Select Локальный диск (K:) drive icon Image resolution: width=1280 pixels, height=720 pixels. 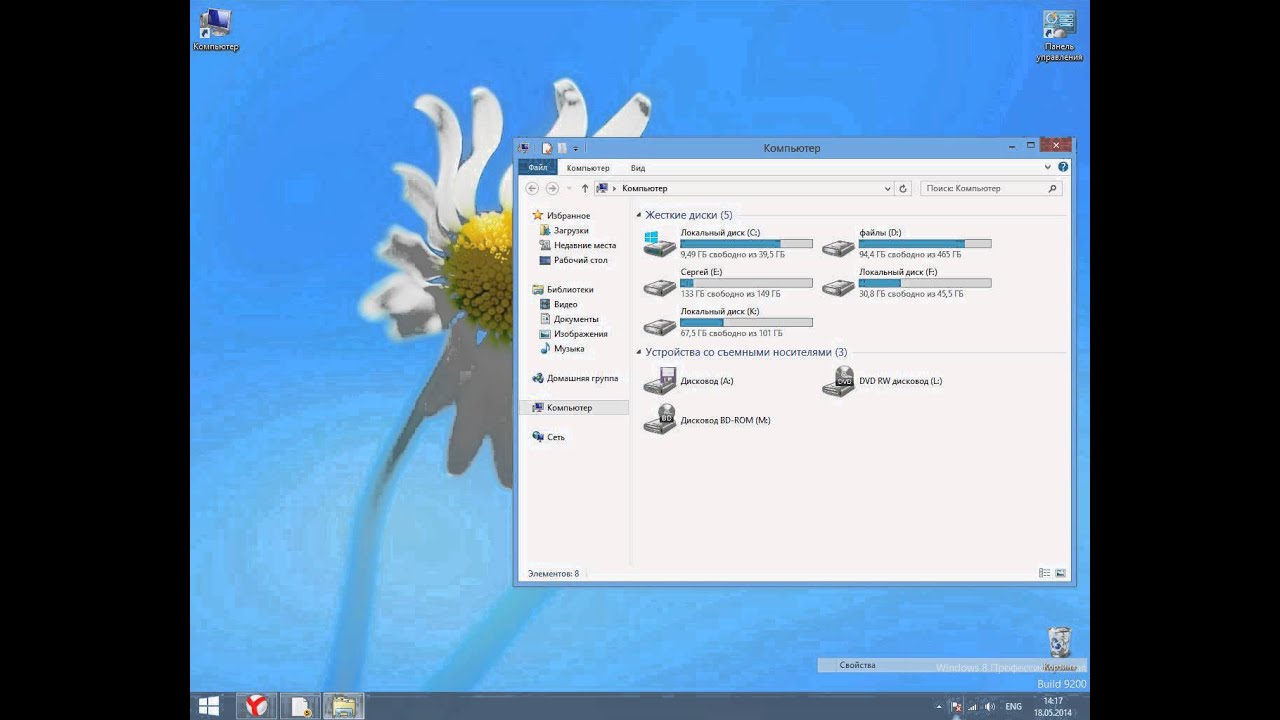tap(659, 326)
